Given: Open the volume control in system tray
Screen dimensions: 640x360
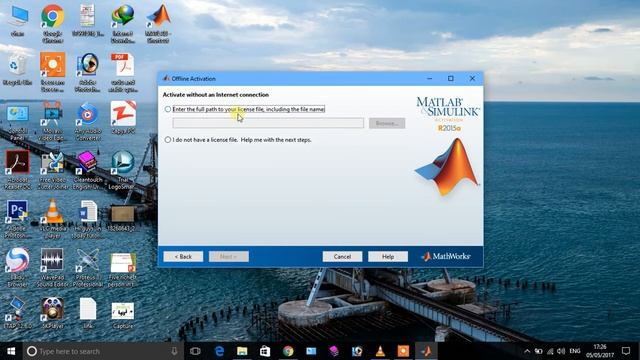Looking at the screenshot, I should (561, 351).
